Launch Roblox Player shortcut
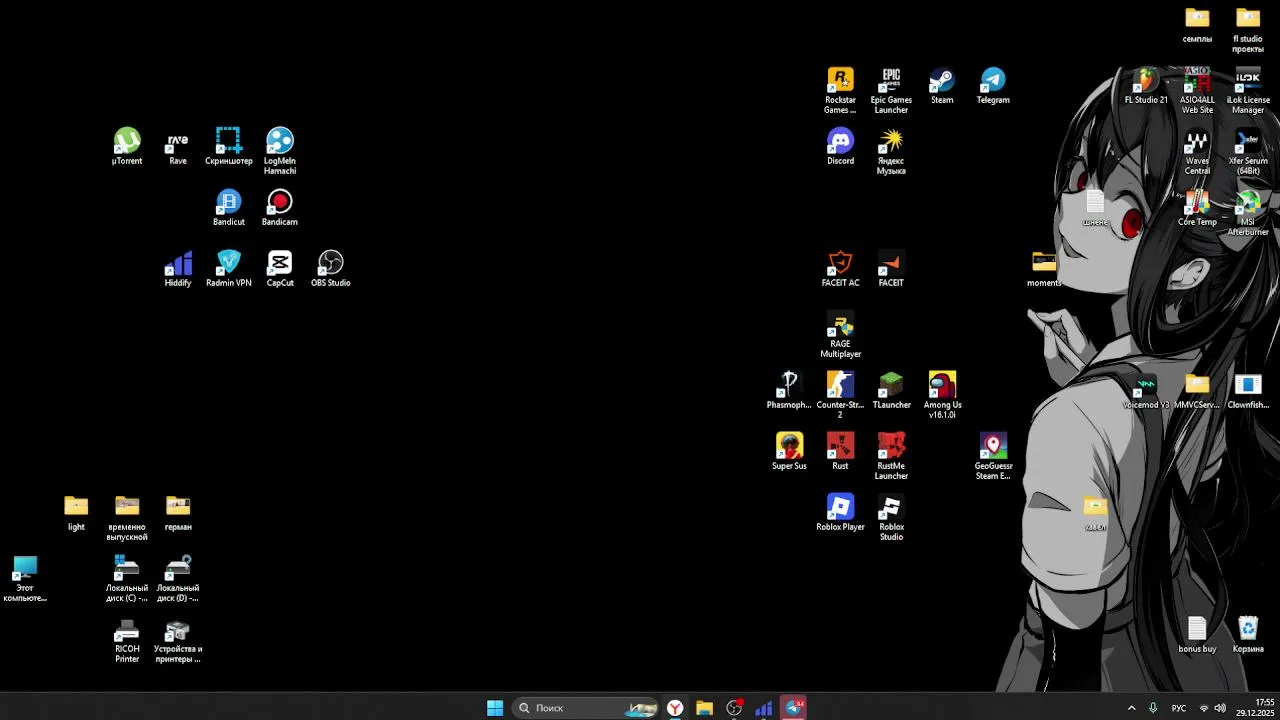The width and height of the screenshot is (1280, 720). click(840, 512)
